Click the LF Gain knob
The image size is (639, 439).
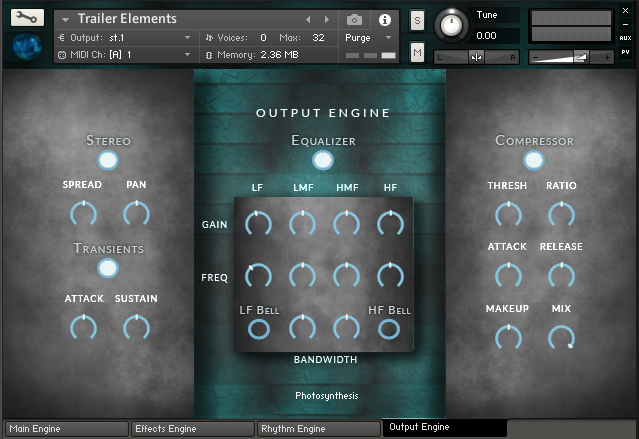(x=258, y=224)
